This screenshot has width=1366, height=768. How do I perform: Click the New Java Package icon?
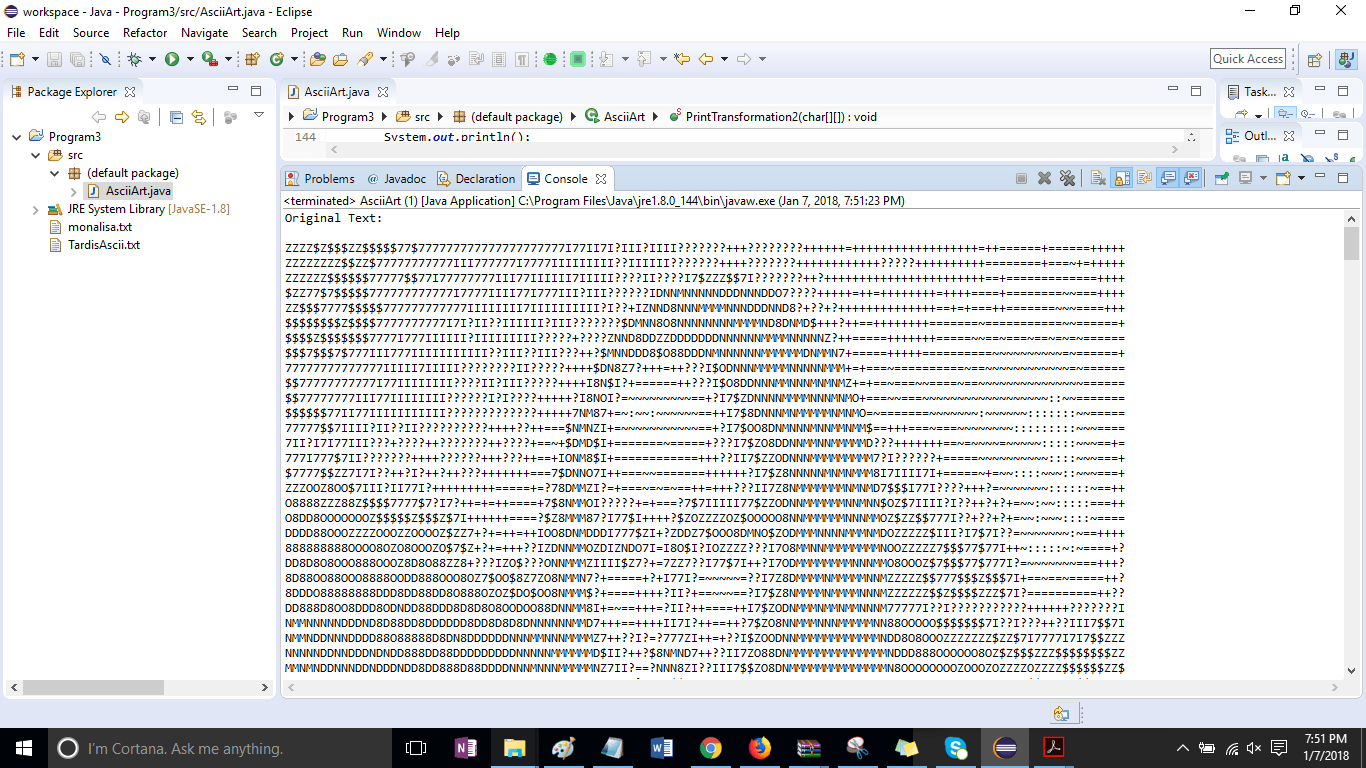[x=251, y=59]
